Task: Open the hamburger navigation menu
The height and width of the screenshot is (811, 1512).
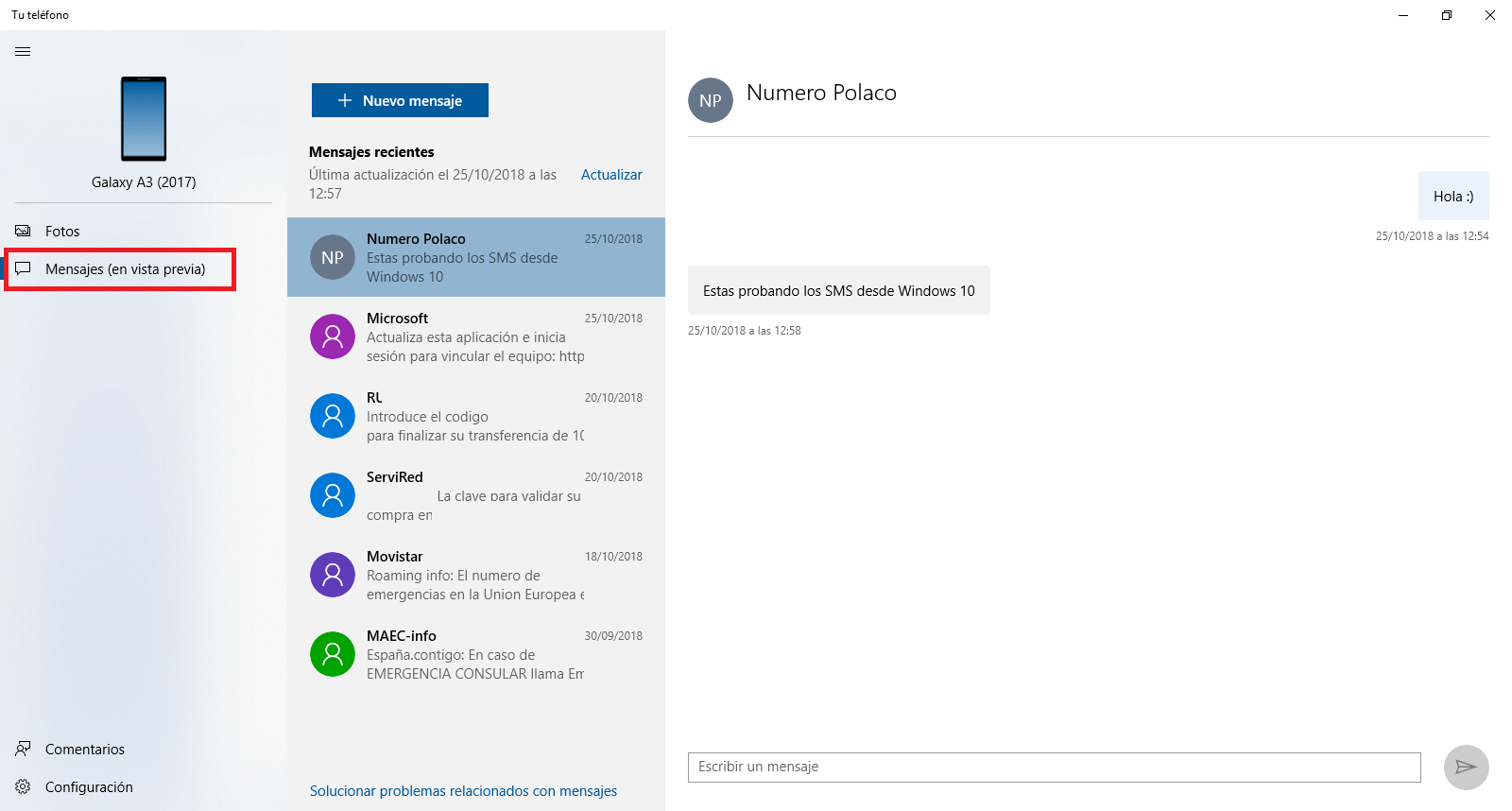Action: [x=23, y=51]
